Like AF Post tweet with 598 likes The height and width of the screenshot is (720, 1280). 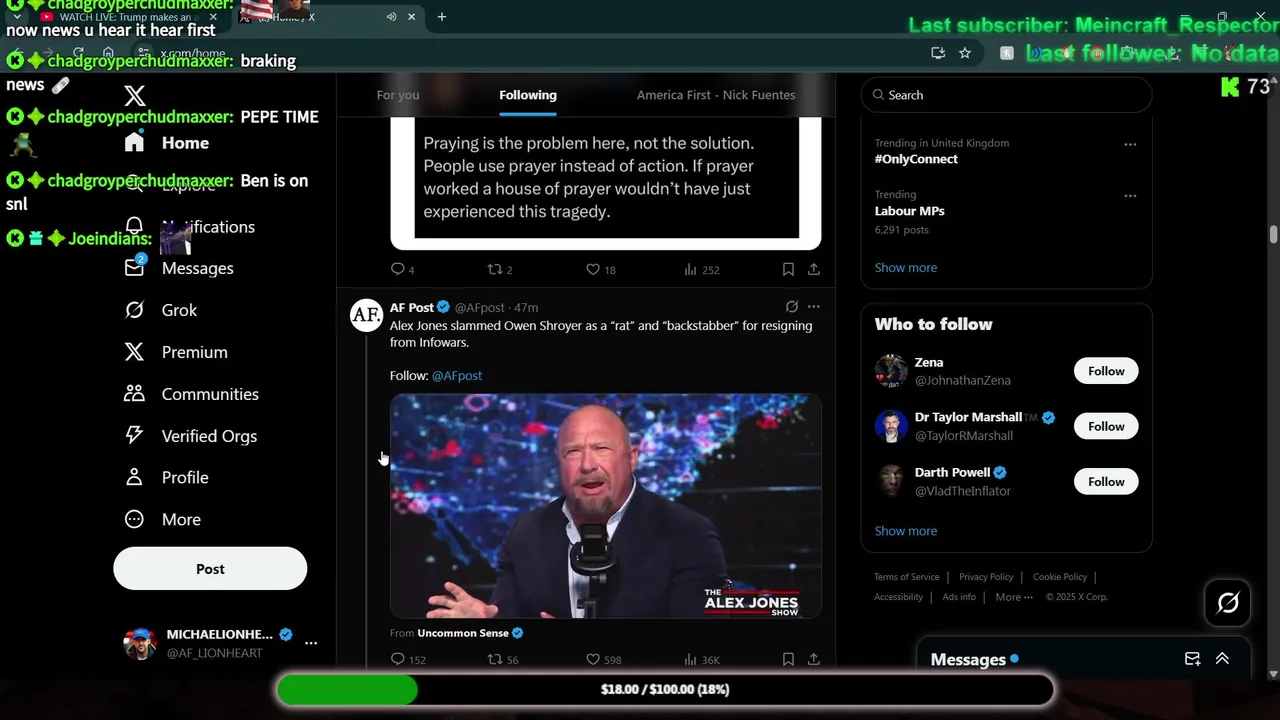603,659
